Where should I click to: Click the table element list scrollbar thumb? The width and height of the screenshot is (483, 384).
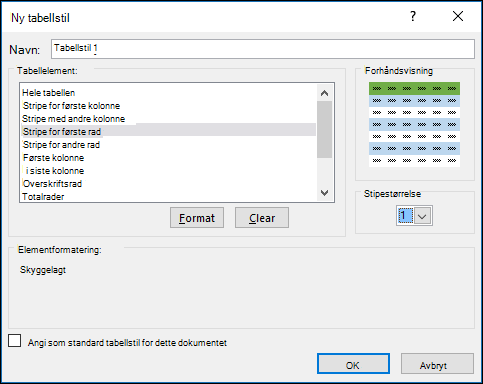tap(324, 129)
